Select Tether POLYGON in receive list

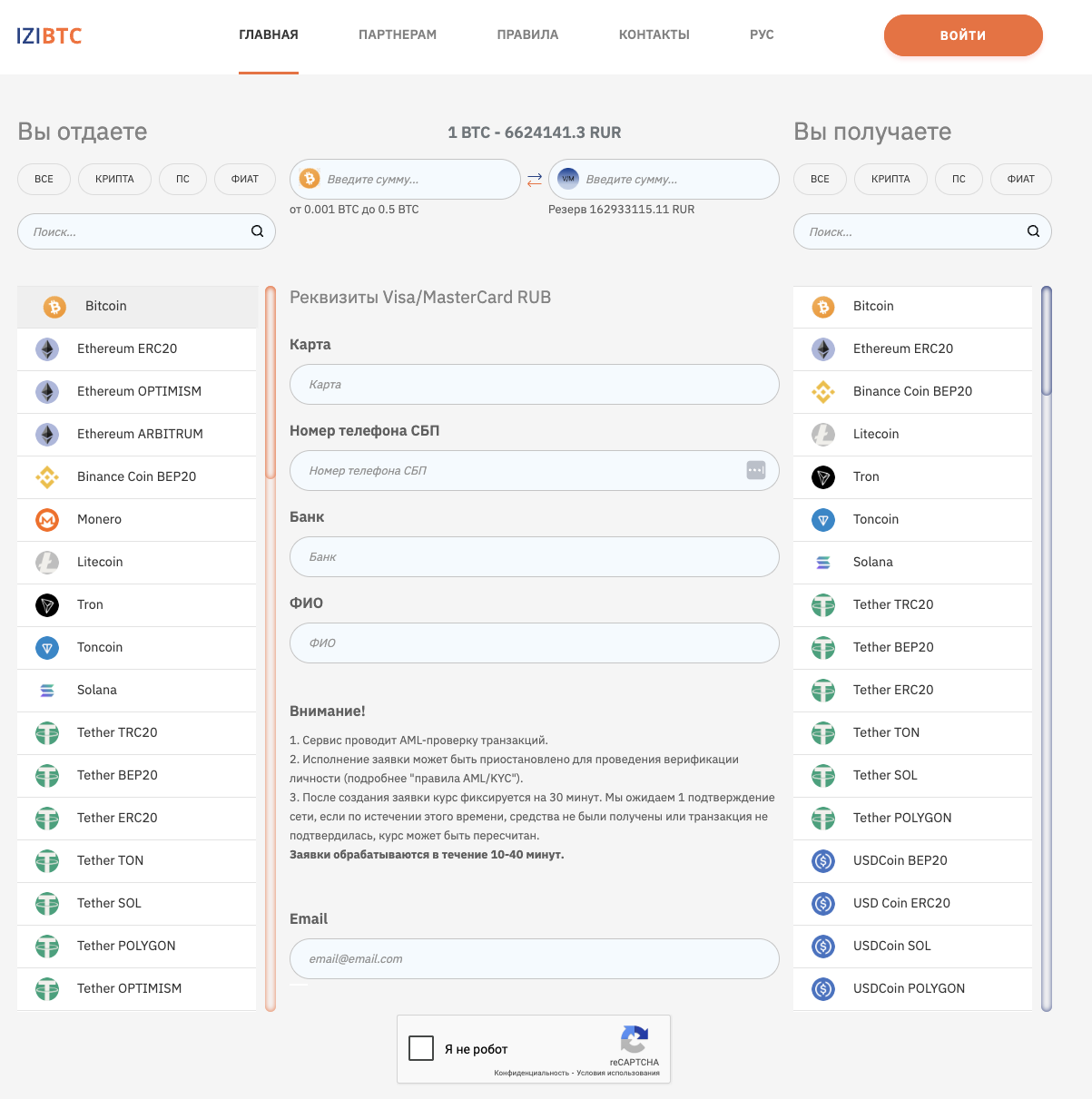pos(912,819)
